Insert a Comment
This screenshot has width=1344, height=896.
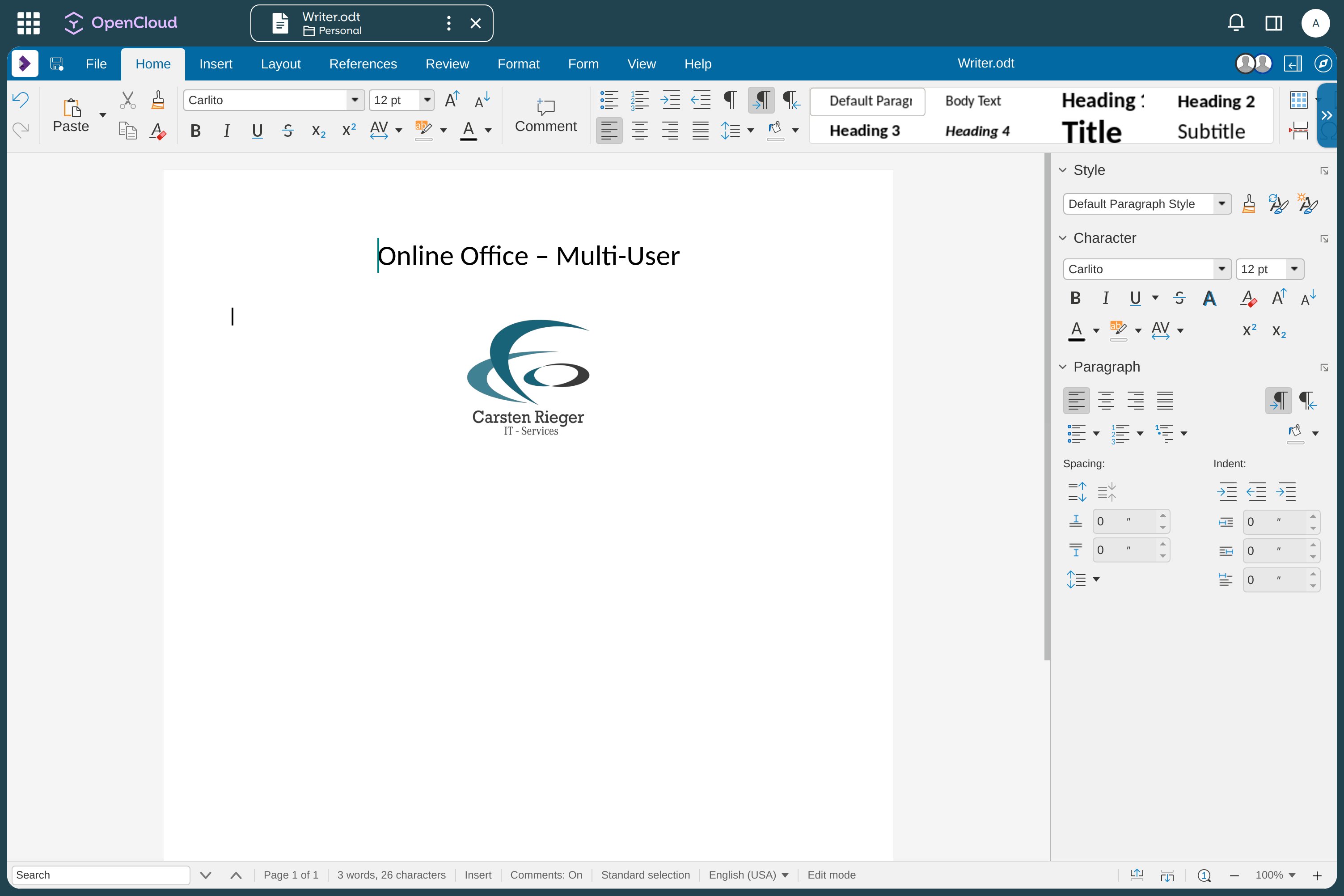coord(546,115)
